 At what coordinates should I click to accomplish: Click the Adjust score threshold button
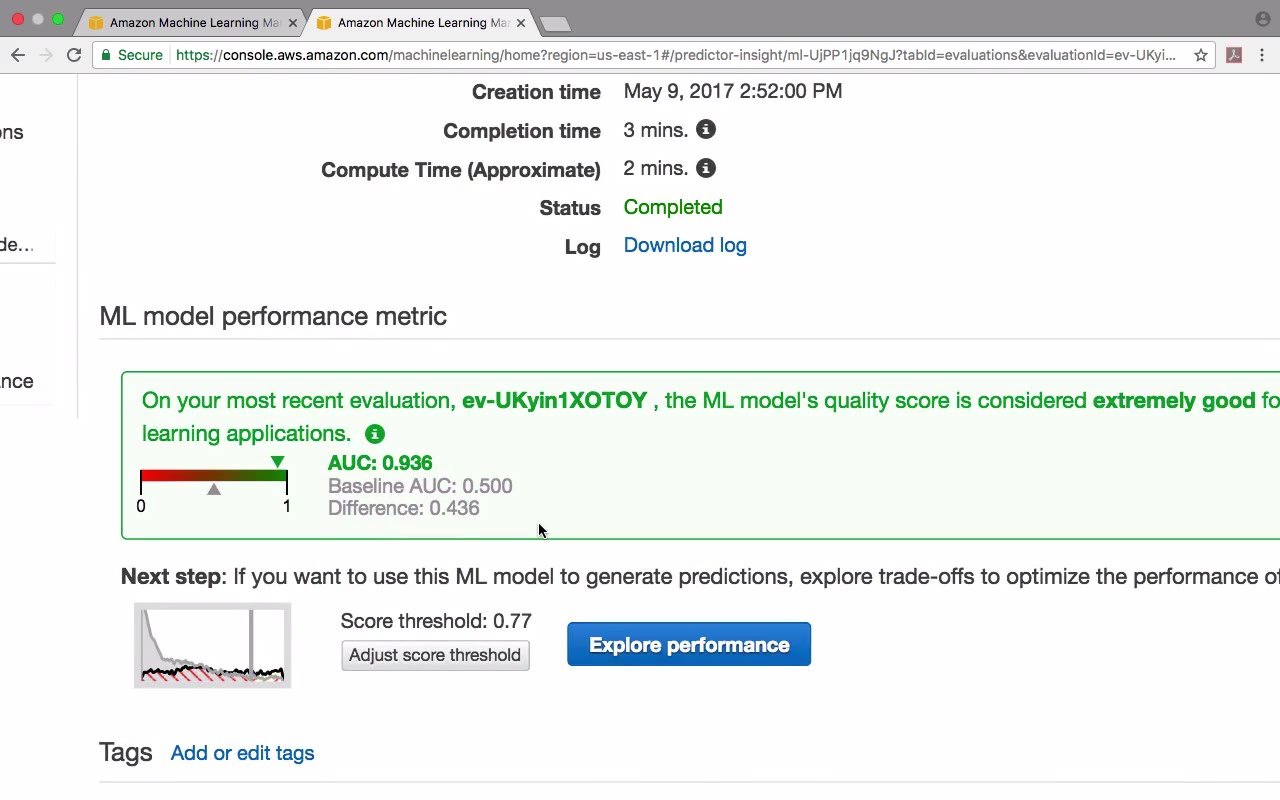pos(435,655)
